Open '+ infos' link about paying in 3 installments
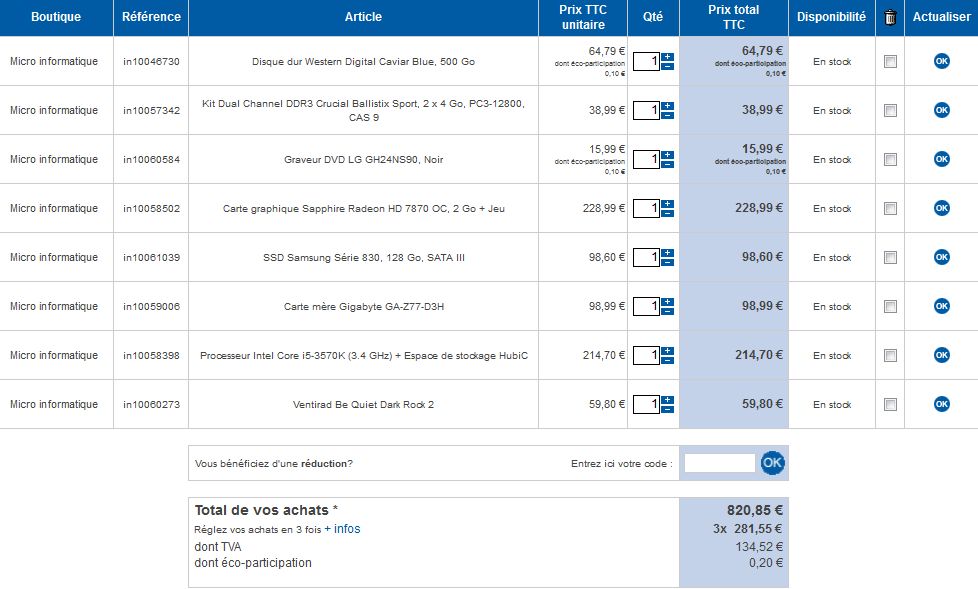 pos(342,528)
